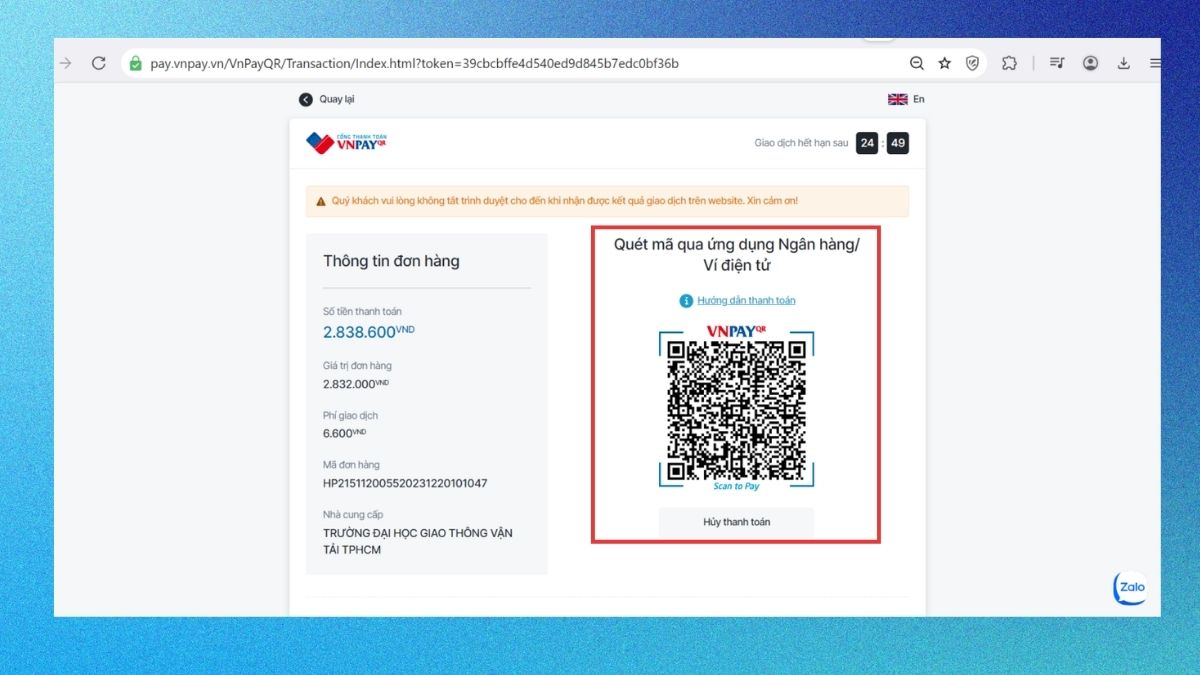Click the Mã đơn hàng label

(351, 465)
